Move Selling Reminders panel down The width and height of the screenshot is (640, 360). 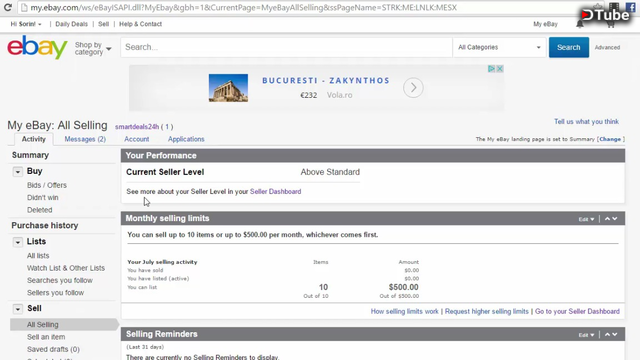pos(615,334)
